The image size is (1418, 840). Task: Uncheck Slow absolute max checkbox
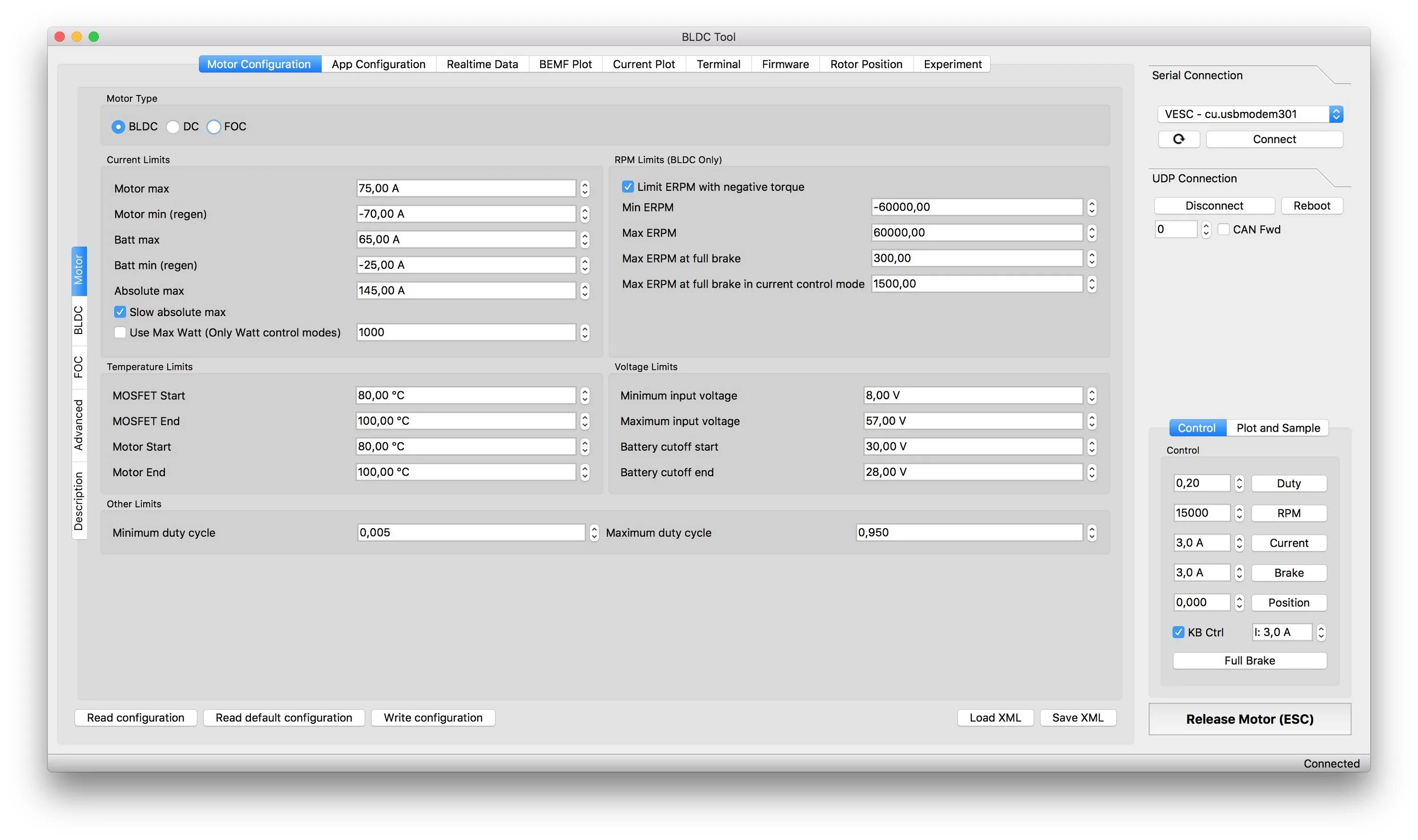coord(120,312)
